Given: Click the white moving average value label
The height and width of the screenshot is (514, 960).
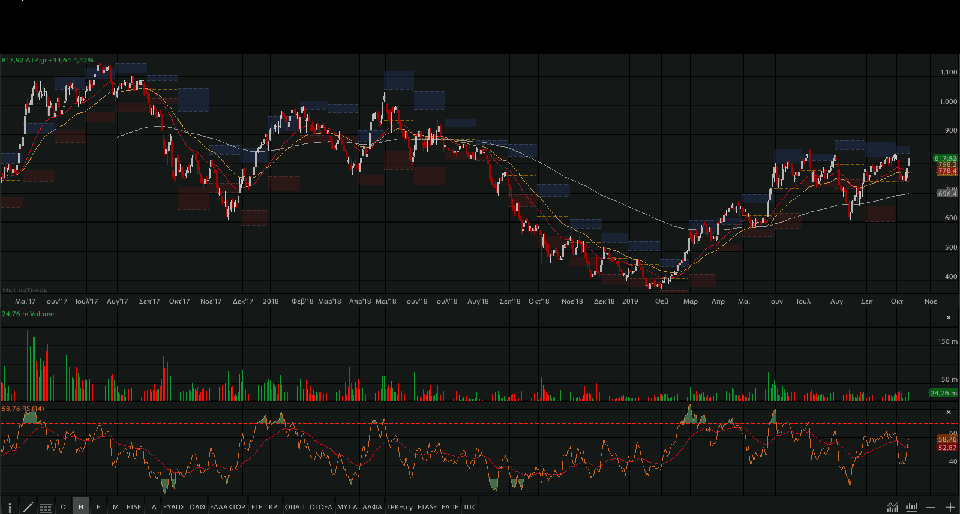Looking at the screenshot, I should pos(946,193).
